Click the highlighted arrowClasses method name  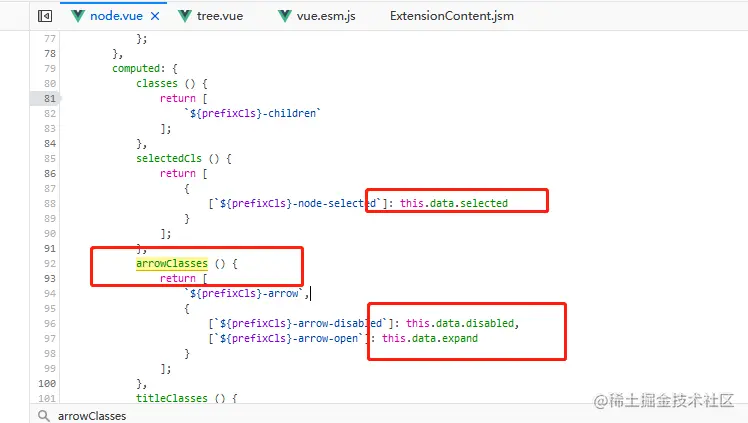click(172, 263)
